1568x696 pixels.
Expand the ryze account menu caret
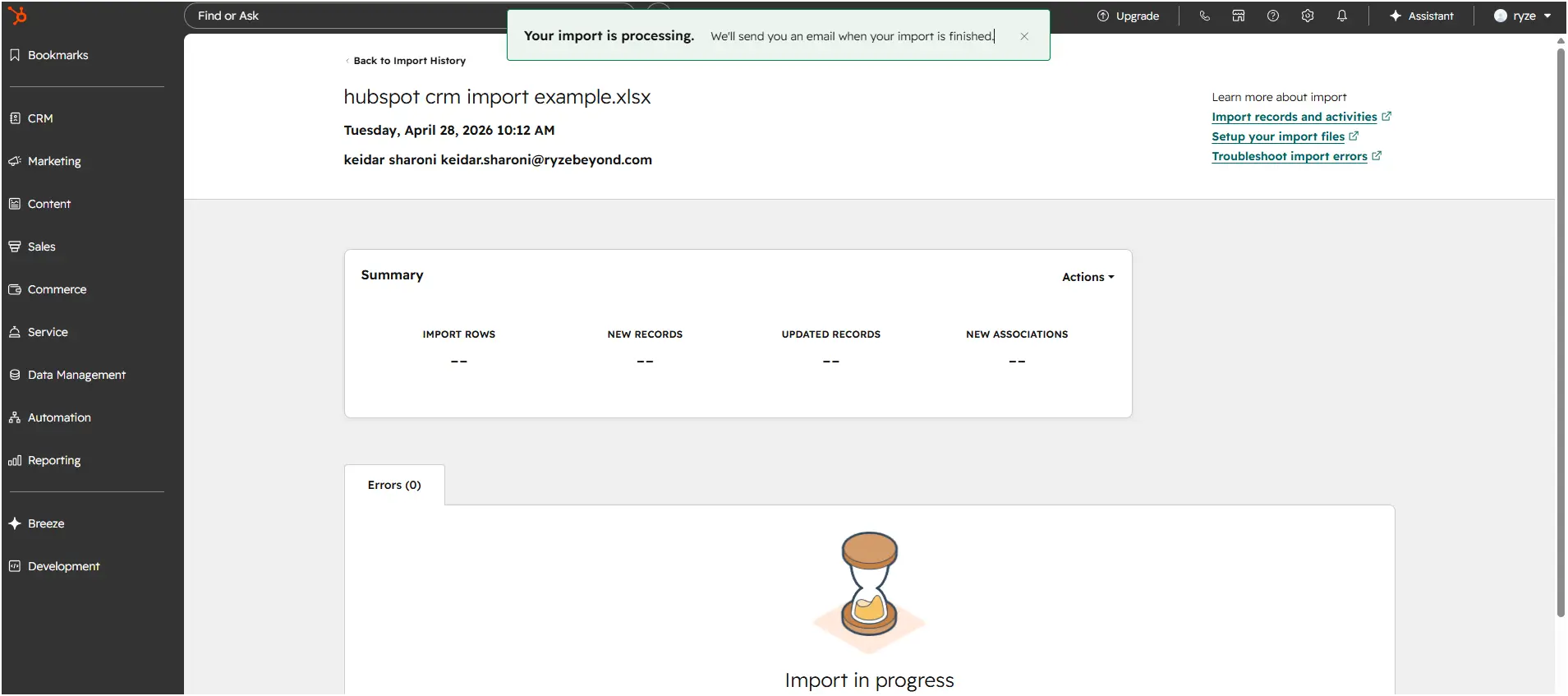[1547, 16]
